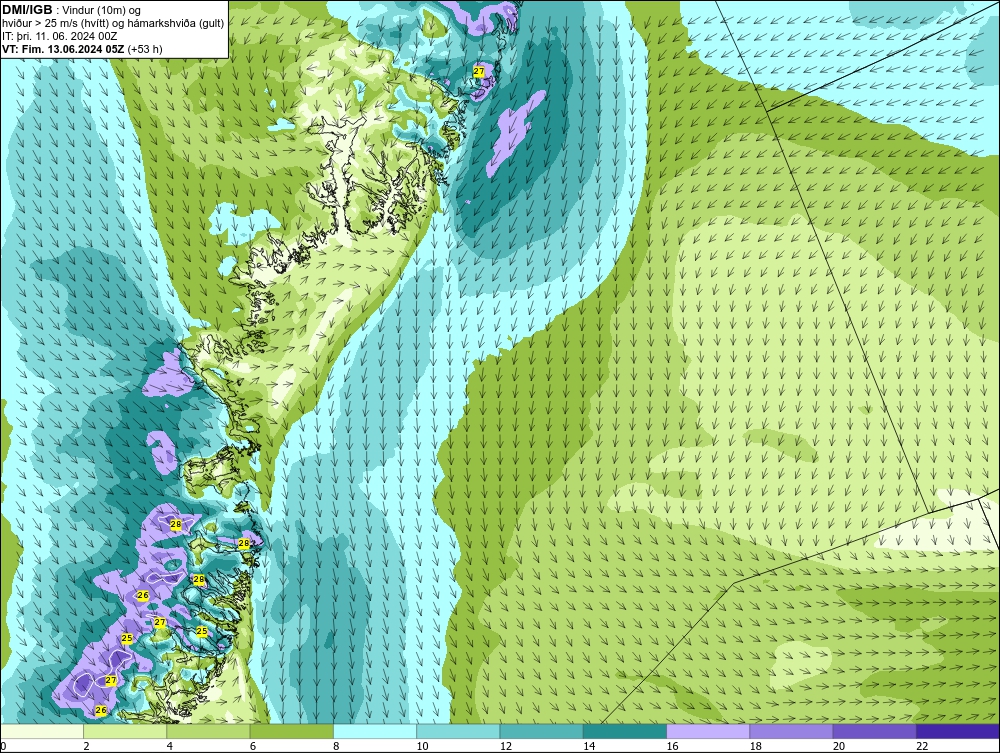Click the '(+53 h)' forecast offset text
Viewport: 1000px width, 753px height.
(145, 49)
